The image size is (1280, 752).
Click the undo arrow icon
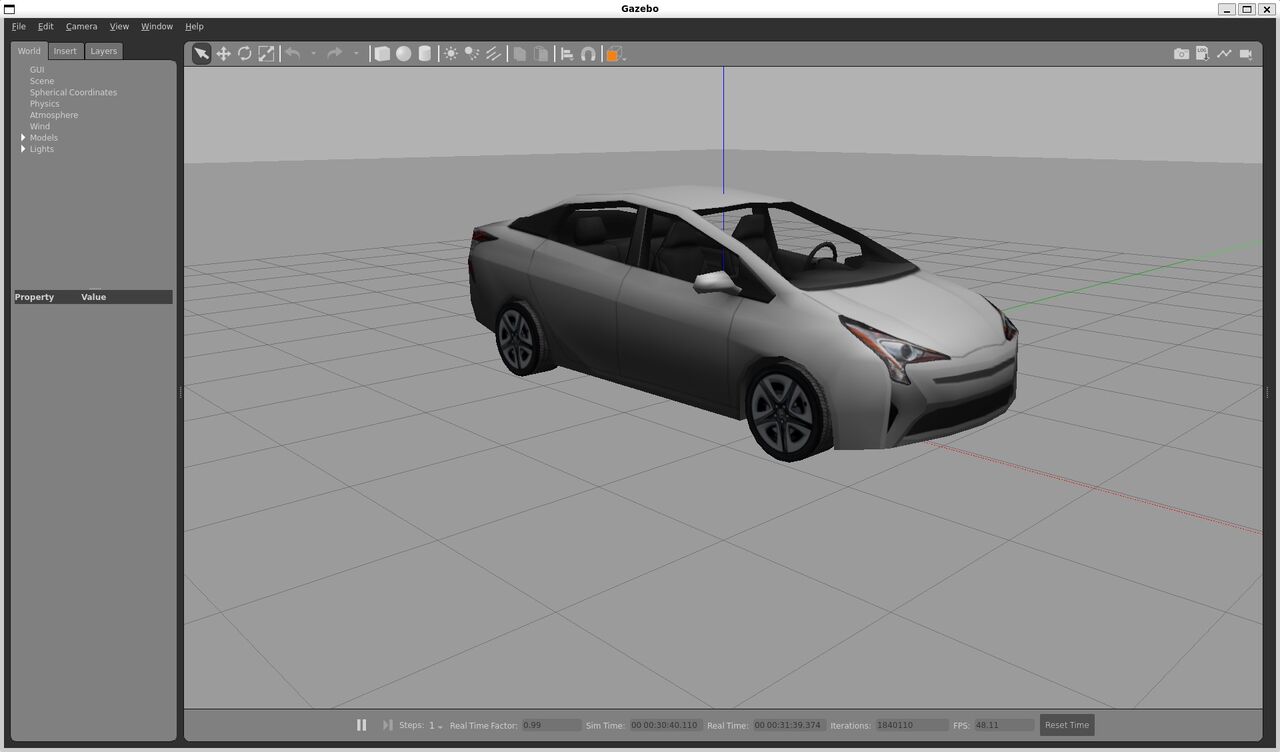[x=293, y=54]
